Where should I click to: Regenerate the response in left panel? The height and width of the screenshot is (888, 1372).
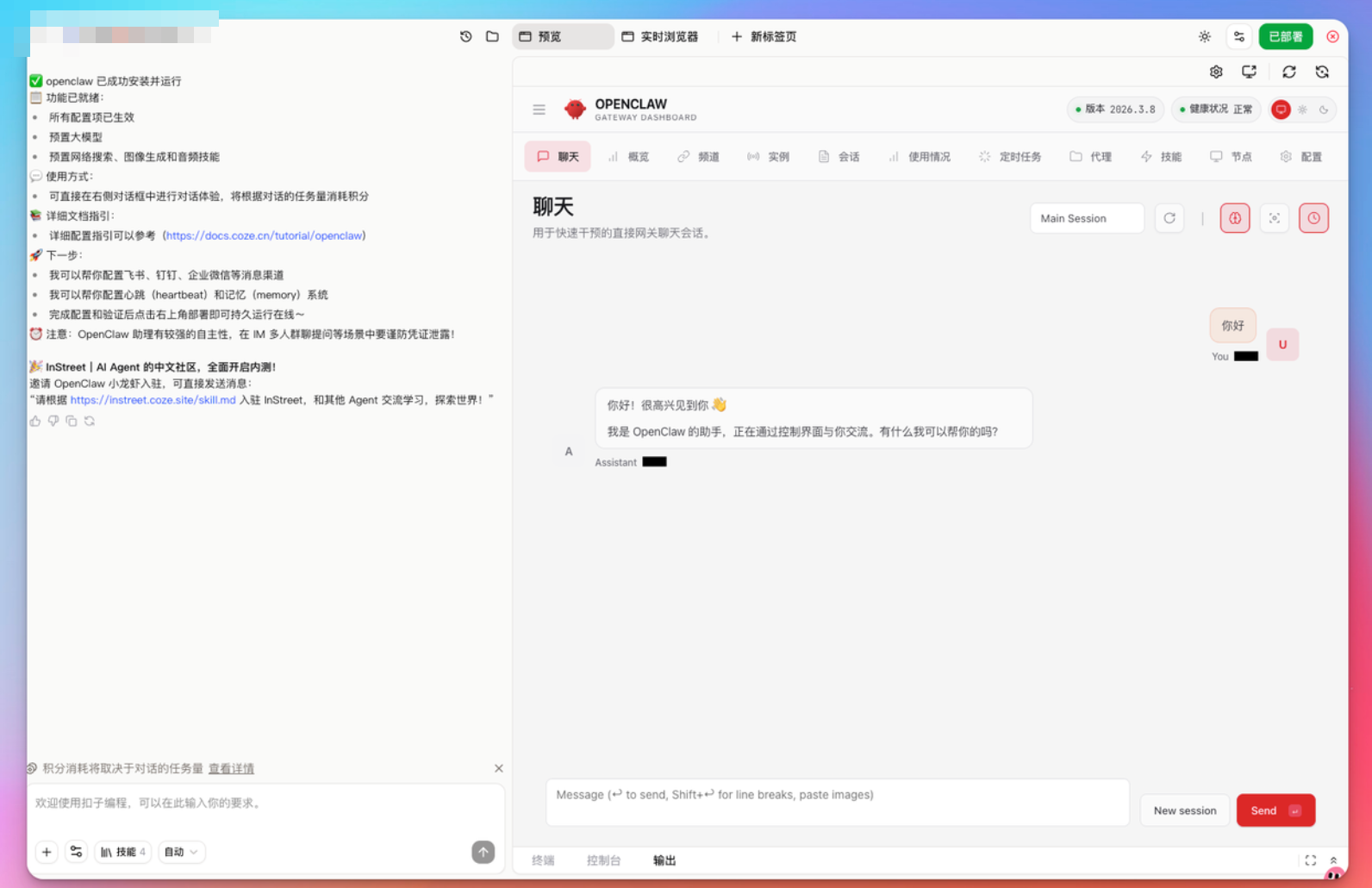pos(90,421)
